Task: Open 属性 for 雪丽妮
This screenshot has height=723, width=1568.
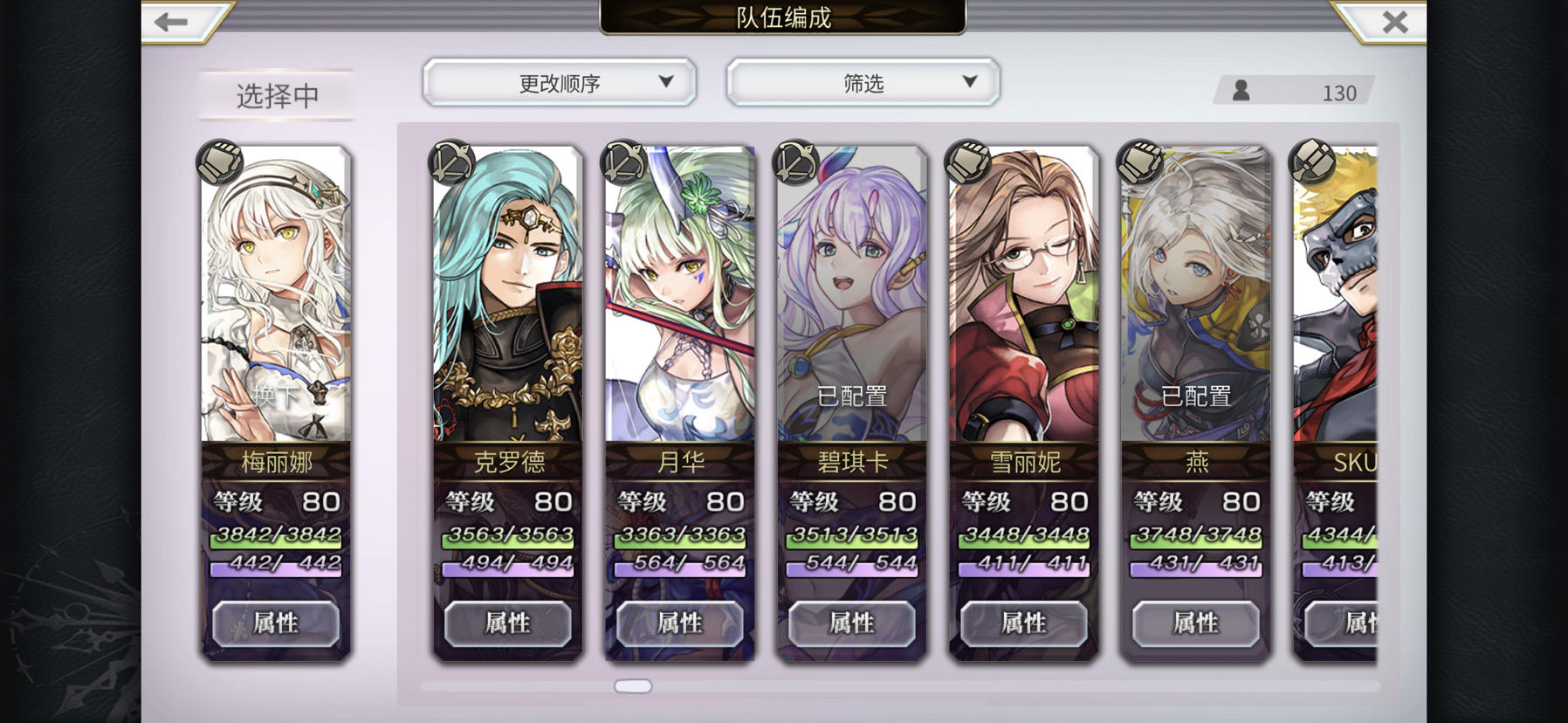Action: 1023,623
